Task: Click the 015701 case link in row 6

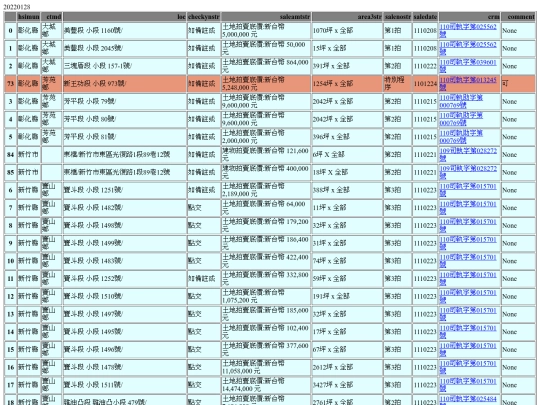Action: 468,190
